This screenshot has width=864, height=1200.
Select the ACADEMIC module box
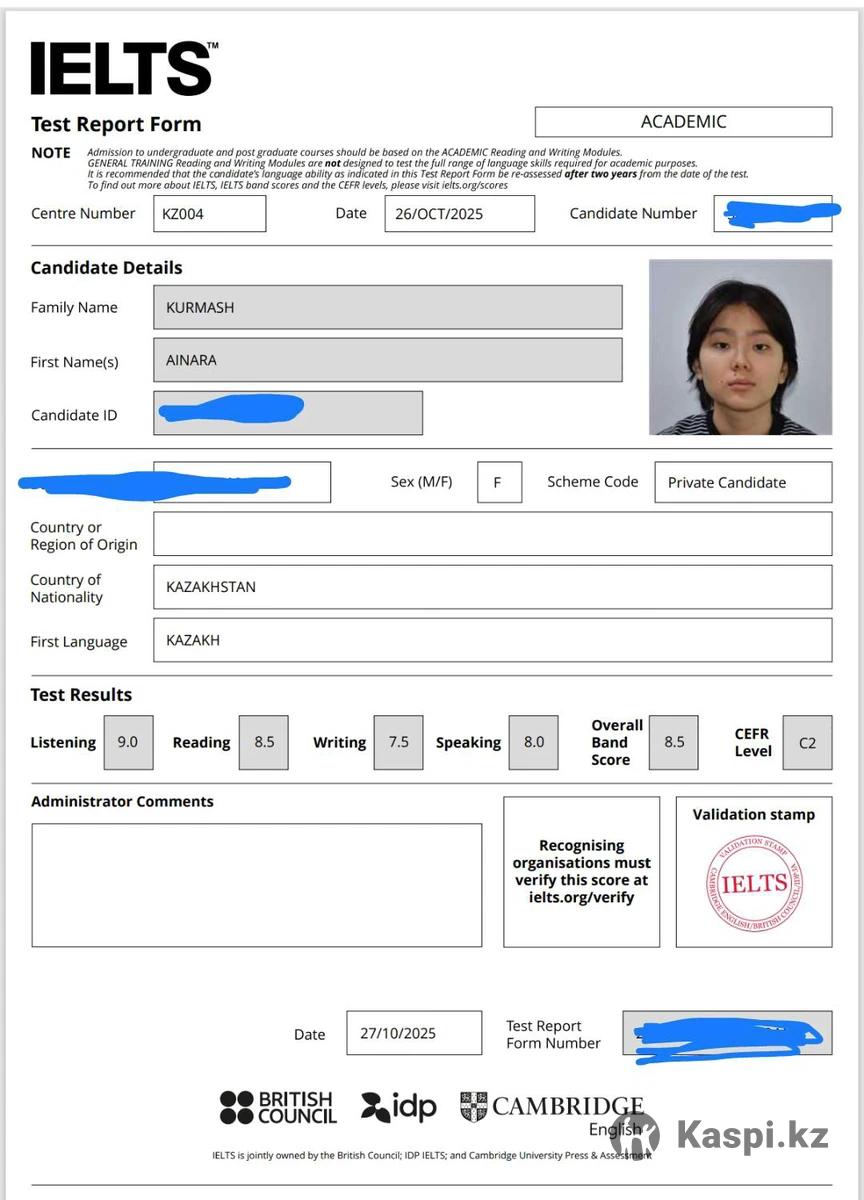[x=683, y=122]
